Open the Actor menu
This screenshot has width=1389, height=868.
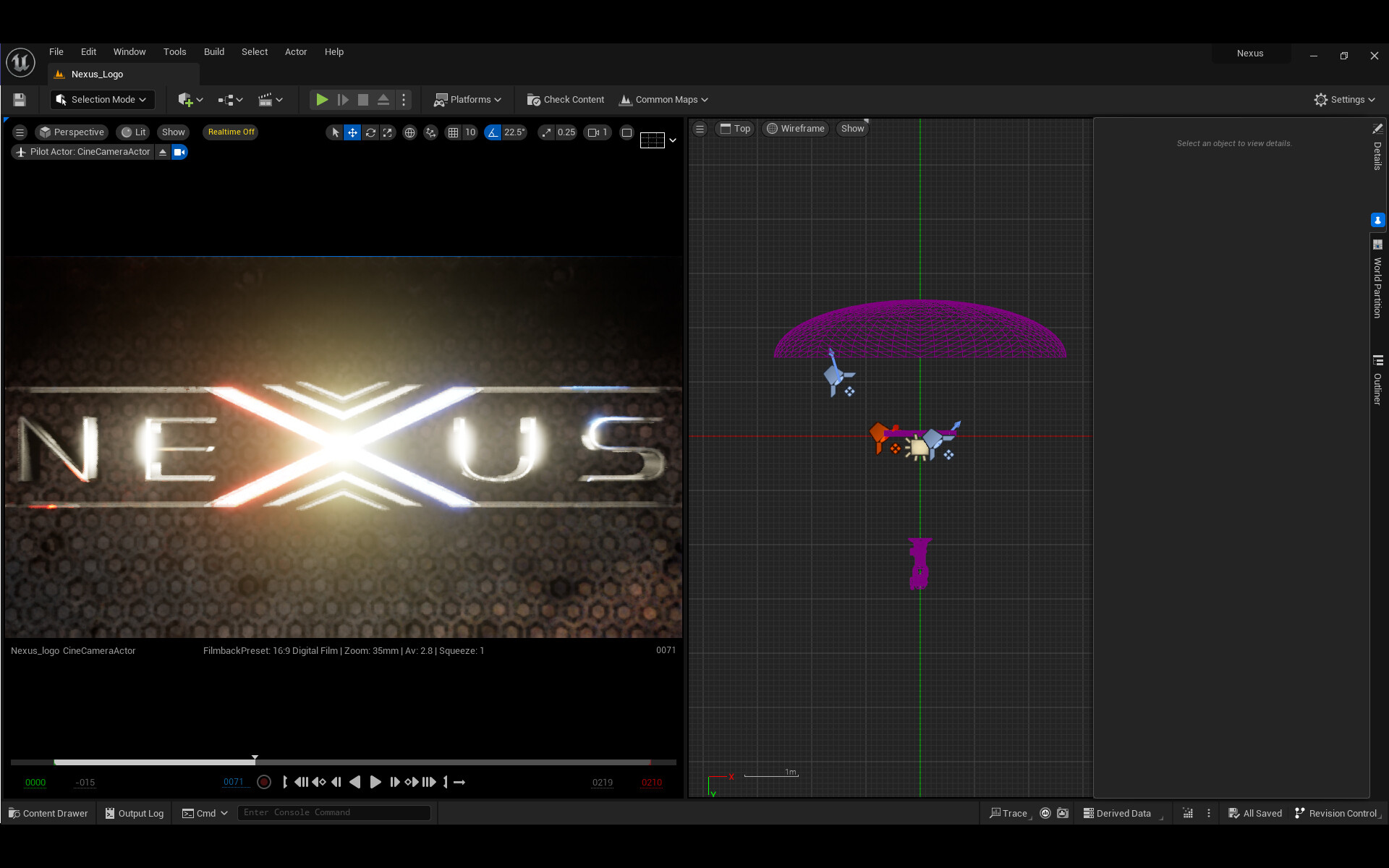(x=295, y=52)
